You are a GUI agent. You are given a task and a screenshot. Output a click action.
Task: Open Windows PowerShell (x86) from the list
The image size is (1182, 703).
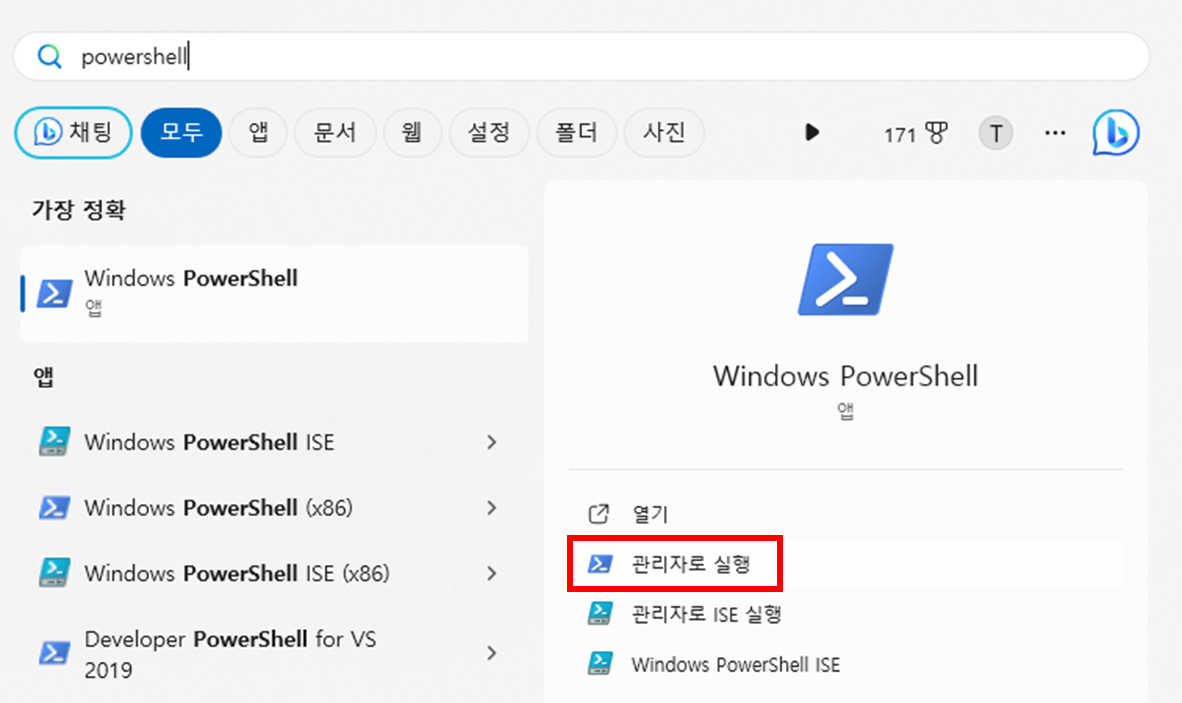pyautogui.click(x=274, y=508)
